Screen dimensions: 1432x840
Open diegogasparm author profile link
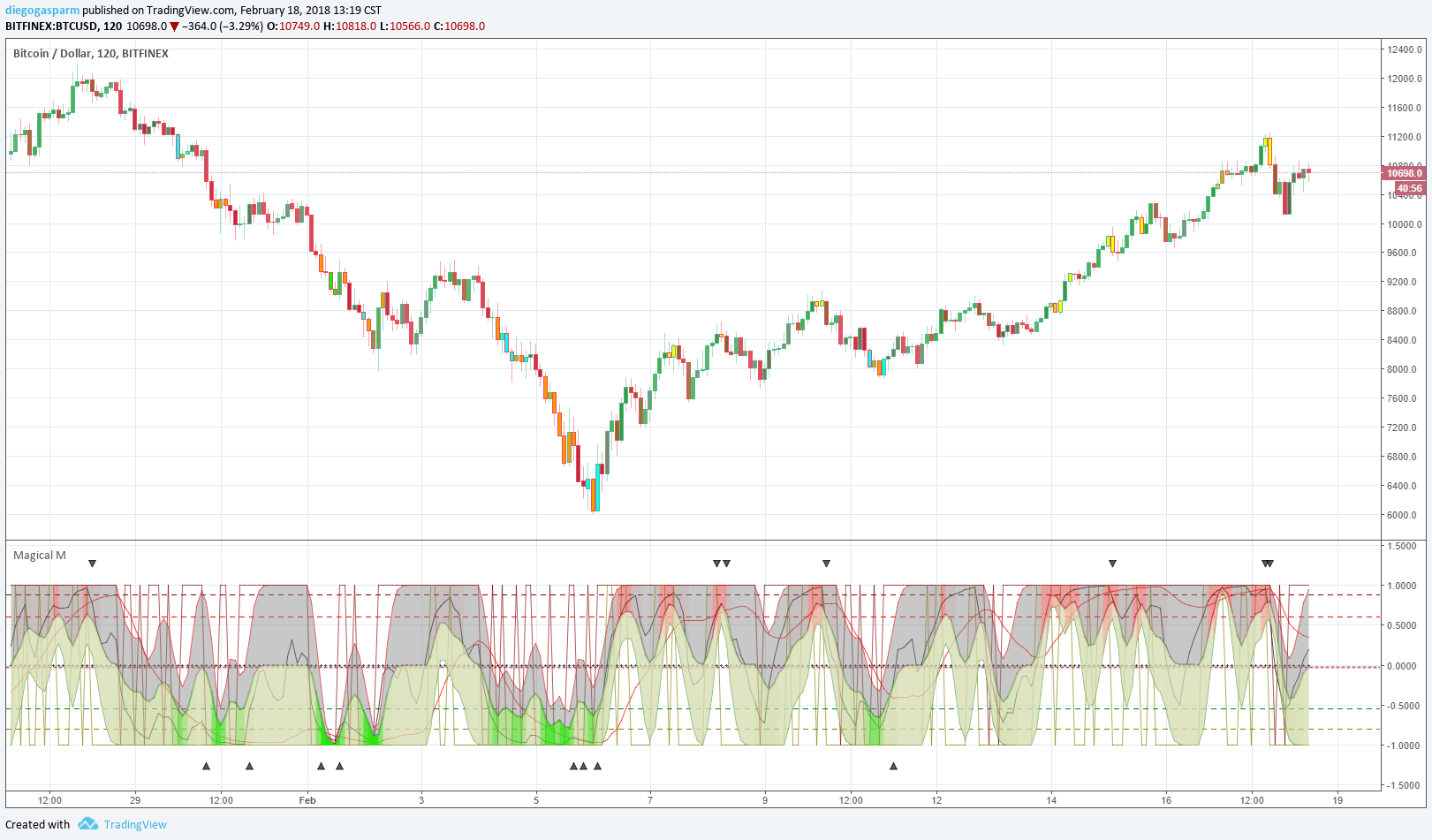point(42,11)
